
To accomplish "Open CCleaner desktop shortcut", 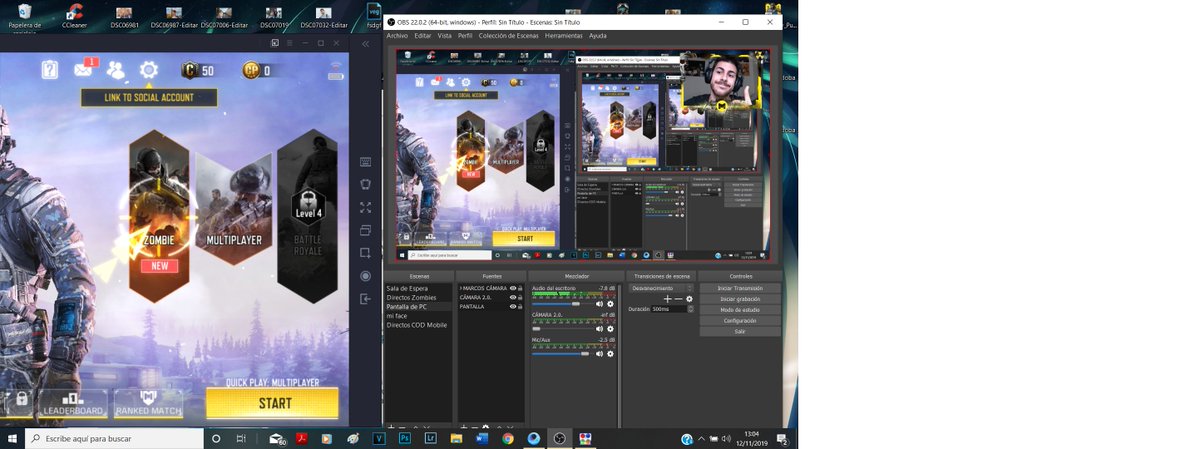I will click(73, 17).
